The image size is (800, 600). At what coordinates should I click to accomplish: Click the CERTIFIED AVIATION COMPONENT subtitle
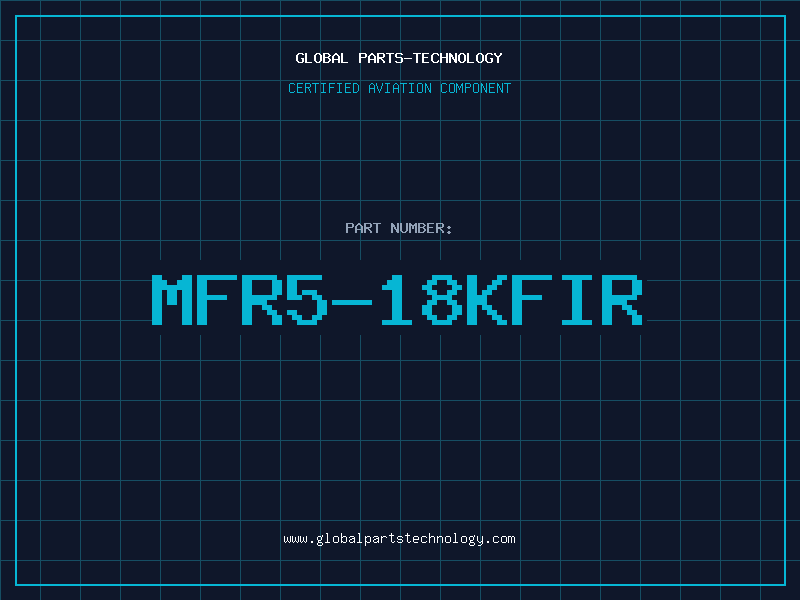click(x=399, y=88)
